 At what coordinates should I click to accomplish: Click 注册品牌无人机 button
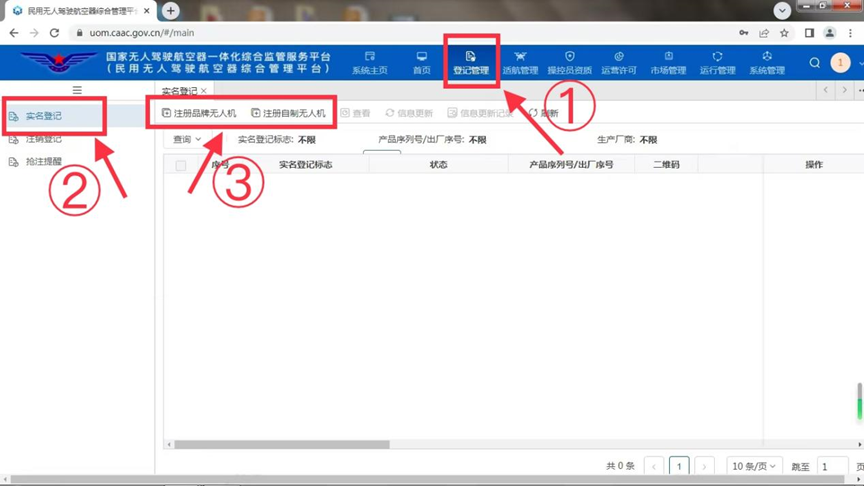pyautogui.click(x=199, y=113)
